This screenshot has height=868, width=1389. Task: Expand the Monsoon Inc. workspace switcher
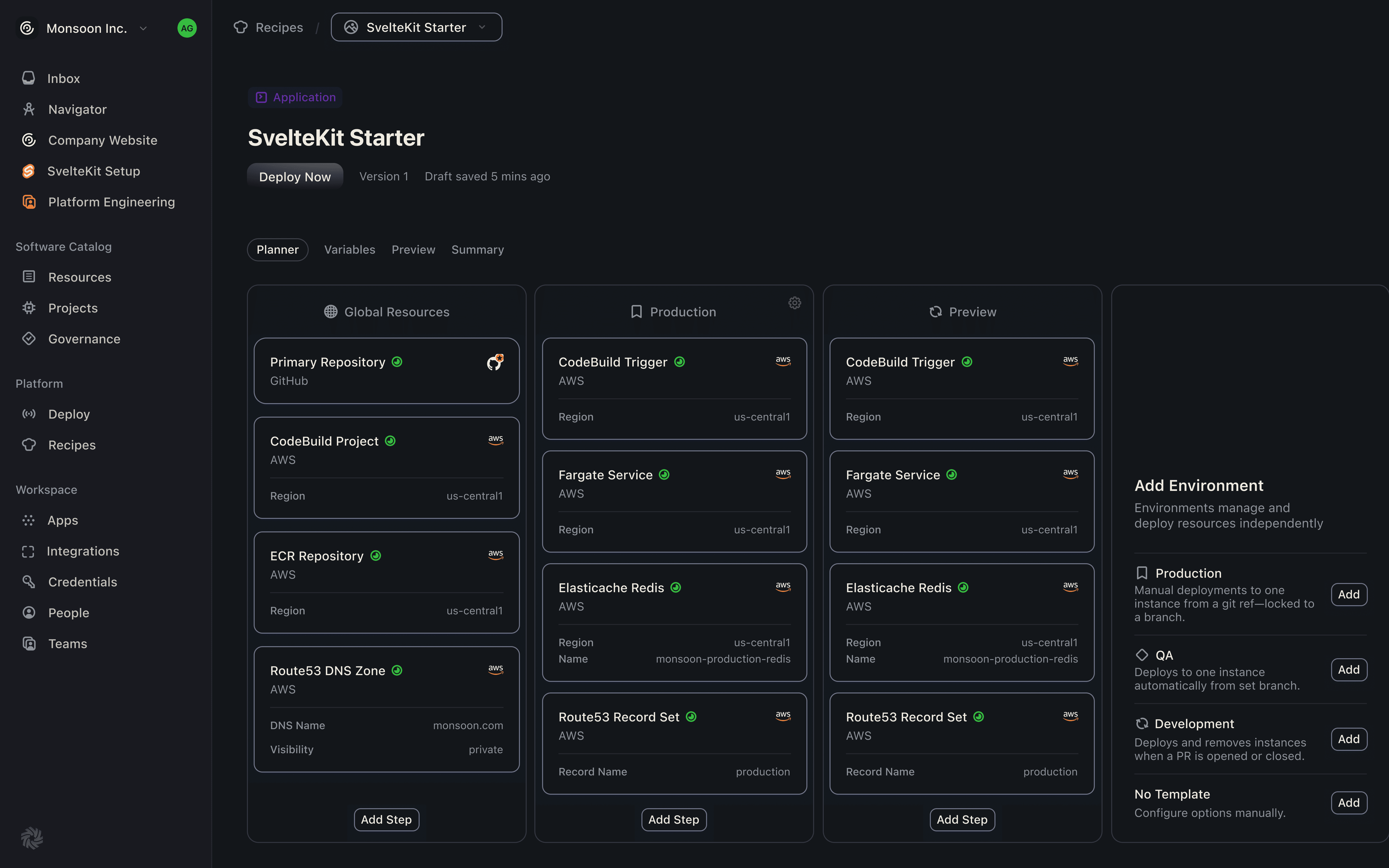pos(143,28)
